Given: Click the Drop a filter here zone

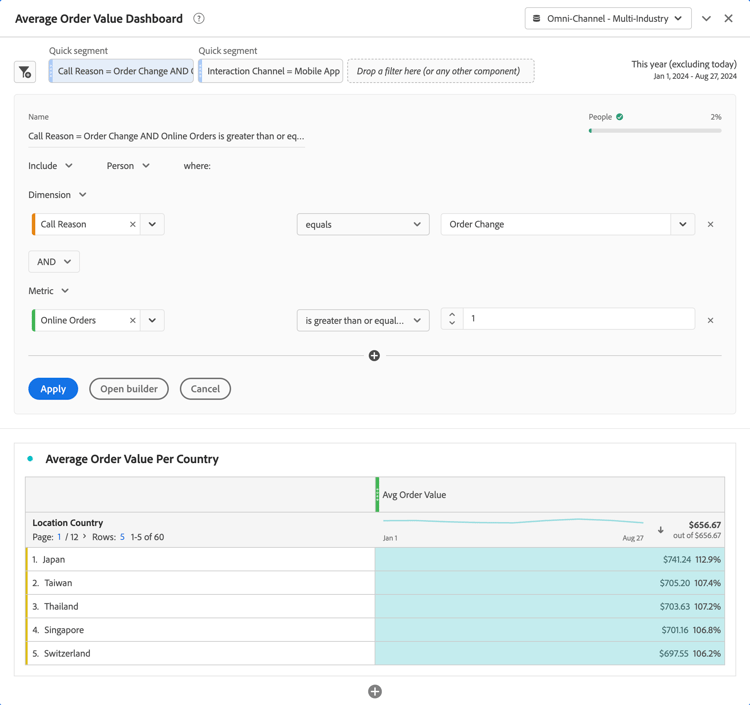Looking at the screenshot, I should pos(441,71).
